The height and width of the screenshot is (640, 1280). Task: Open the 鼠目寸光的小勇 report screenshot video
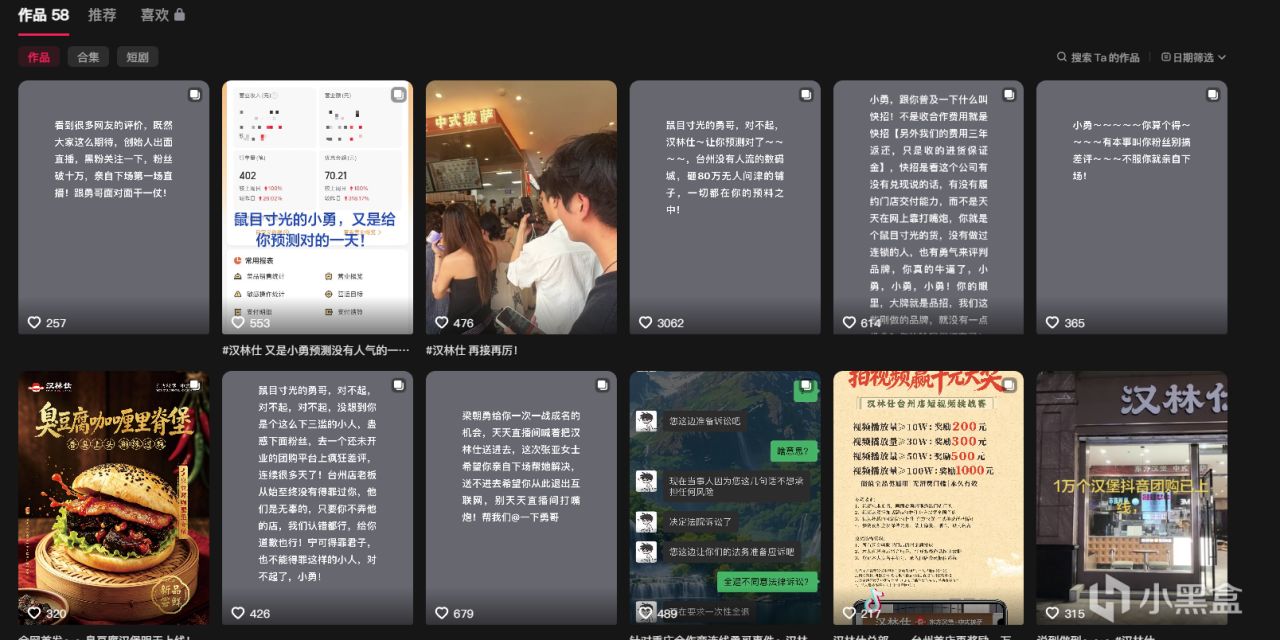coord(317,207)
